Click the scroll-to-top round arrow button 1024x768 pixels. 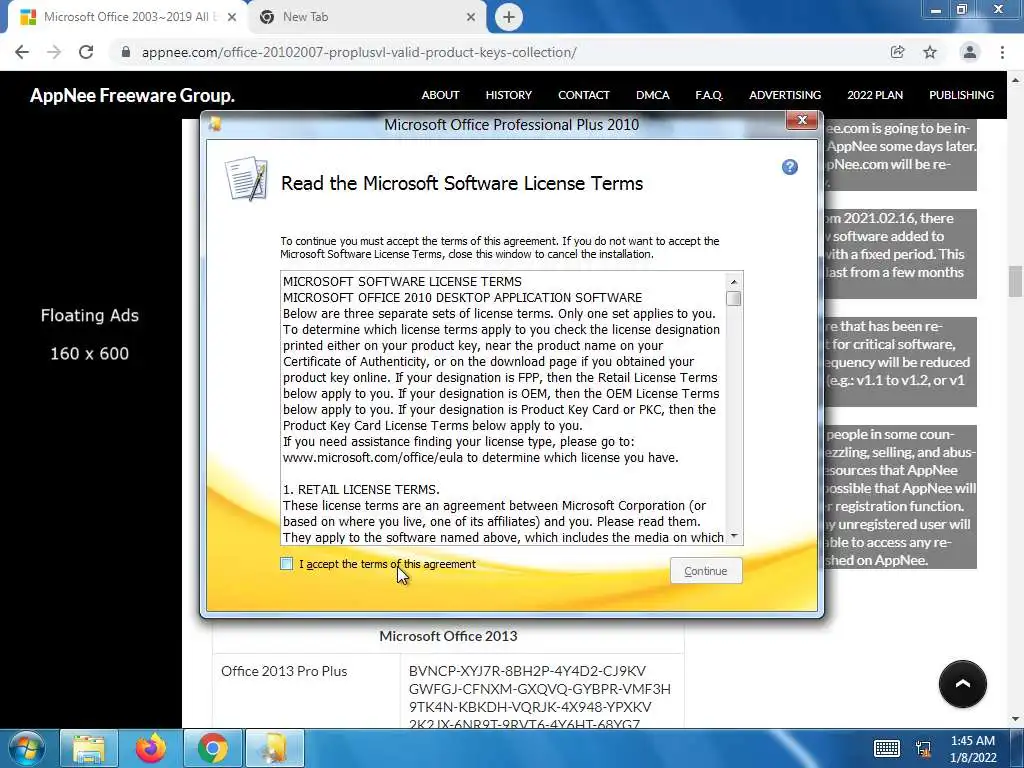(x=963, y=684)
